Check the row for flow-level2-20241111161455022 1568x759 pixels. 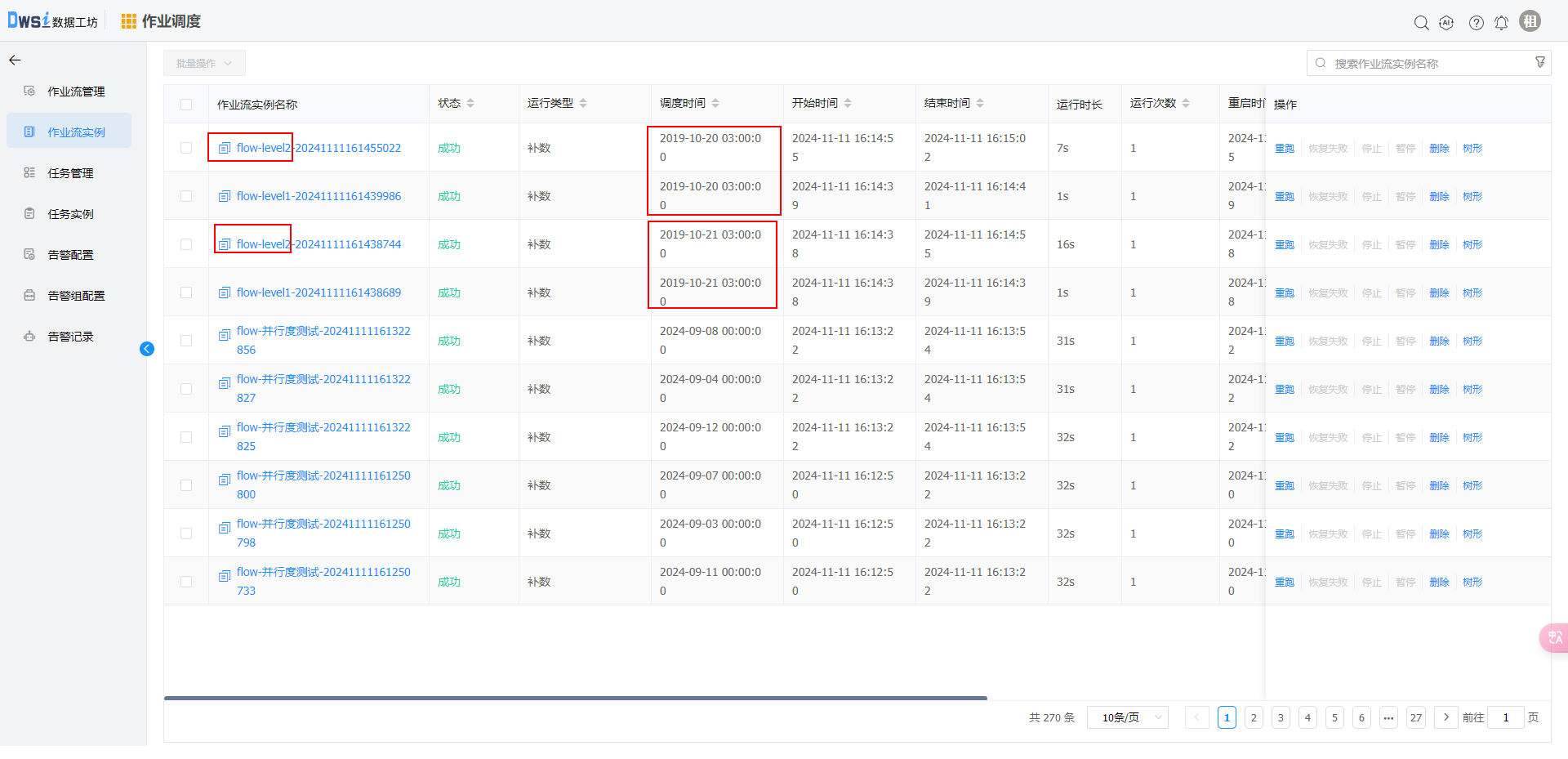pos(186,148)
